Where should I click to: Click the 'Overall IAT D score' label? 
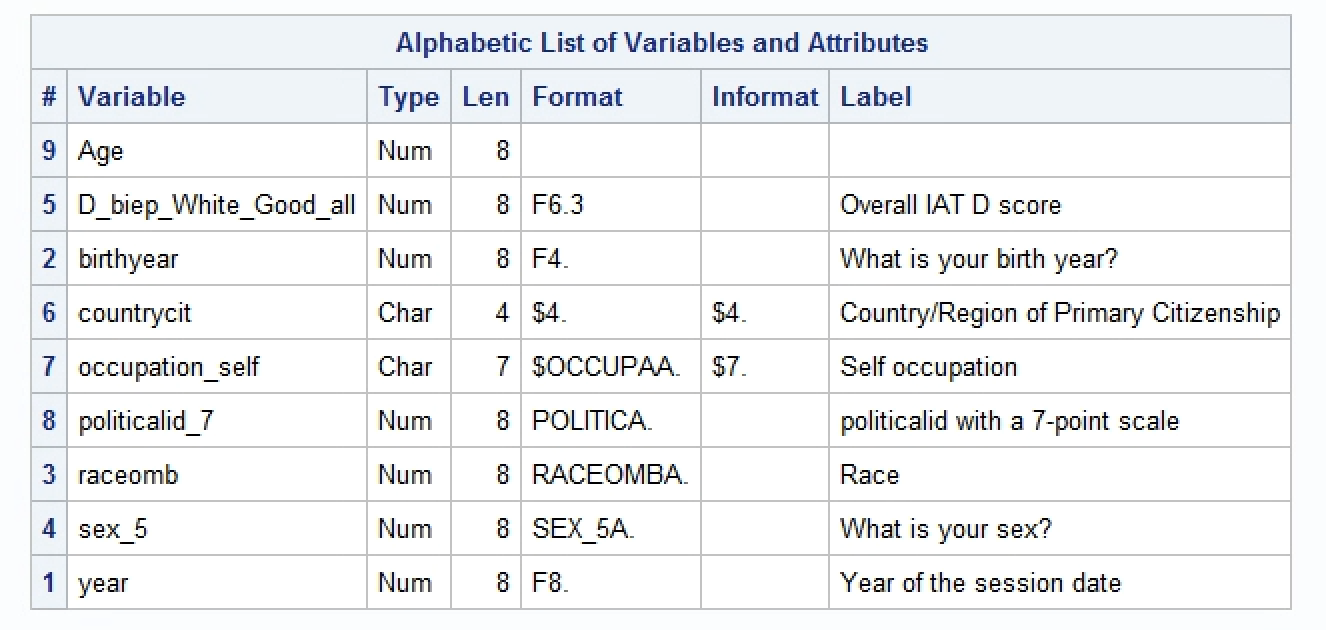950,205
